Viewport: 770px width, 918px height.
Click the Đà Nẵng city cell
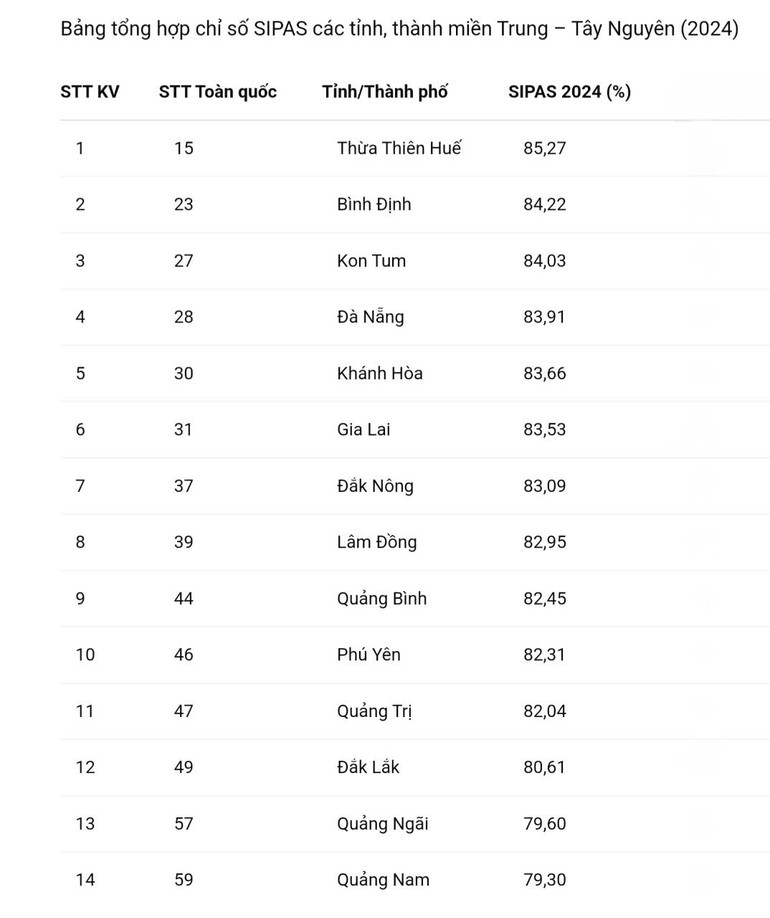tap(370, 317)
